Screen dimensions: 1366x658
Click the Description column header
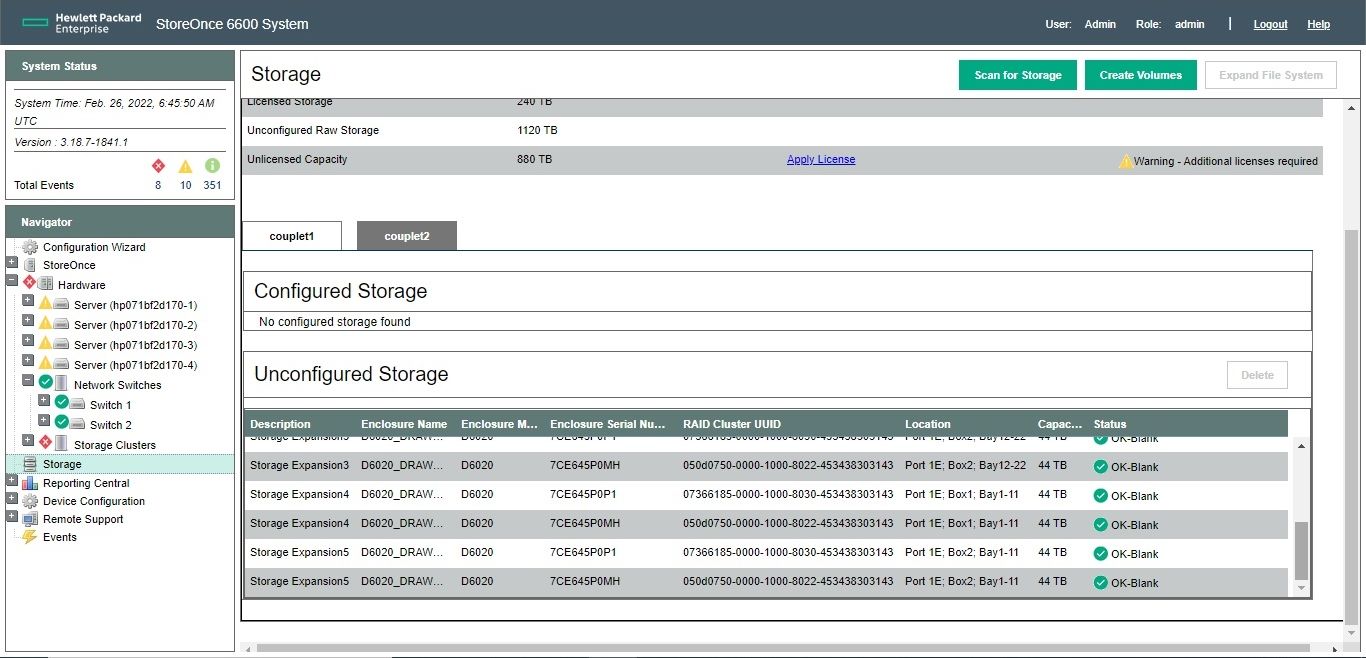pos(280,424)
